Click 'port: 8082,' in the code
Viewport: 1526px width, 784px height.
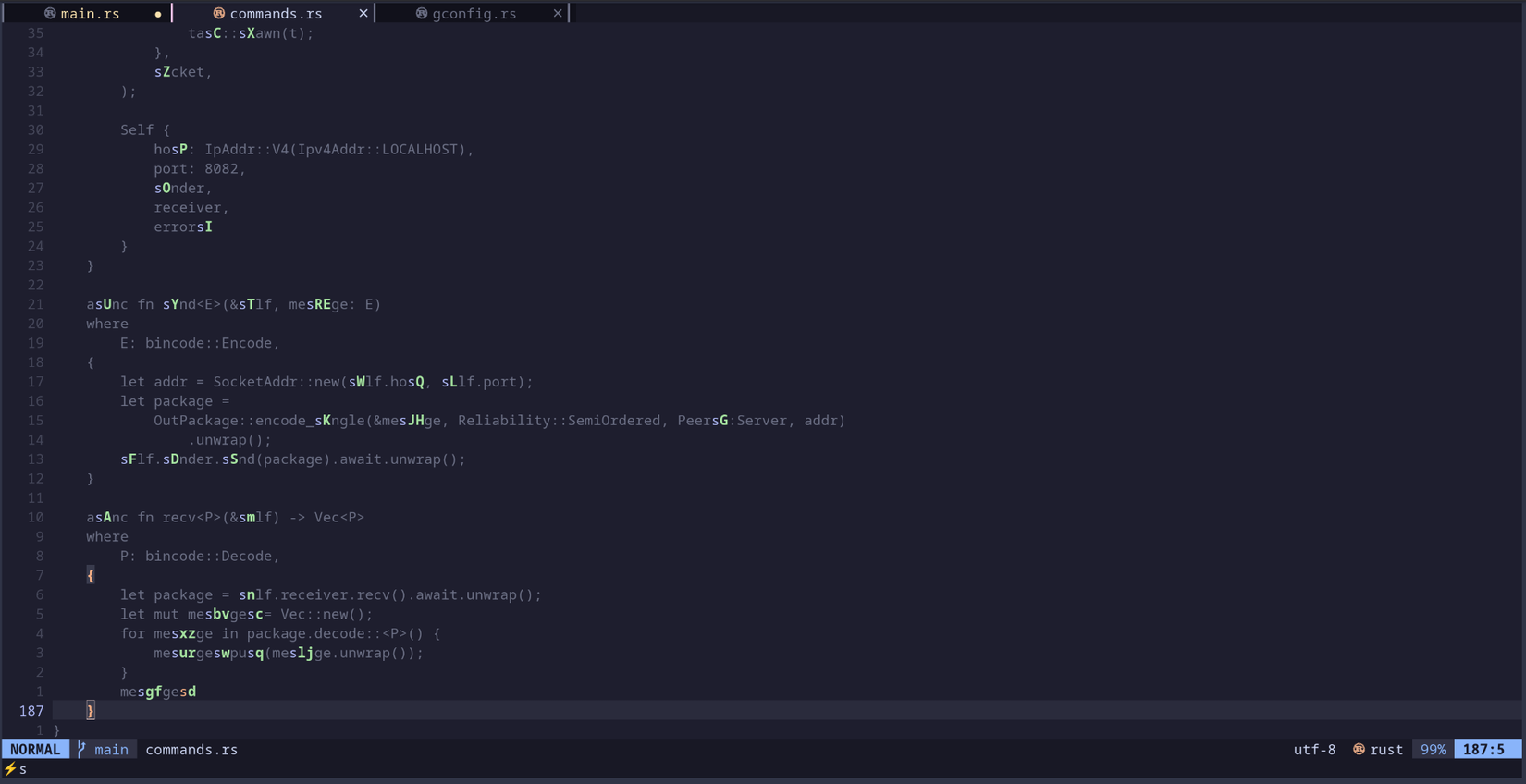pos(200,168)
